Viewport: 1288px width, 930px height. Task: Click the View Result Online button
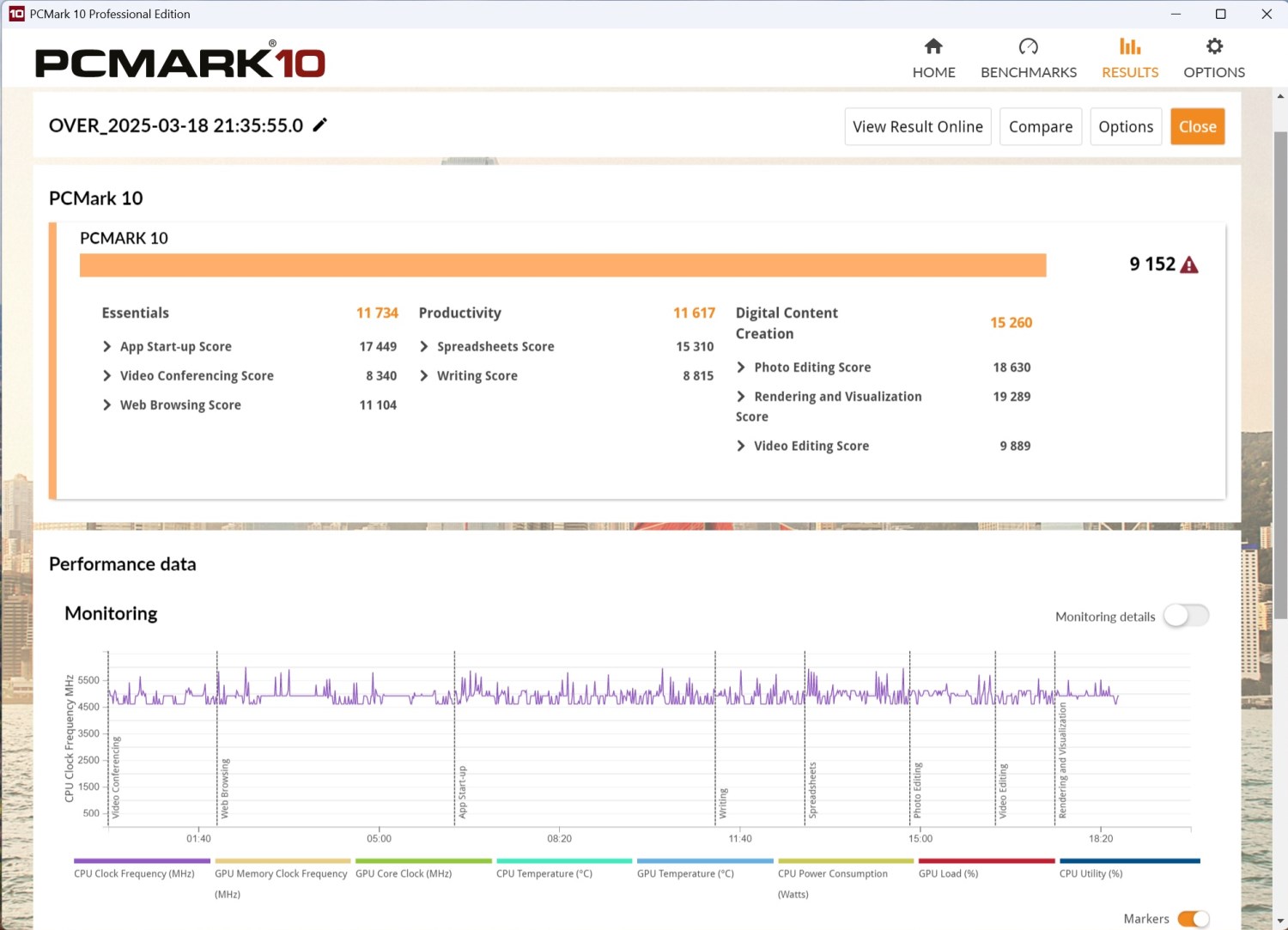(x=917, y=127)
